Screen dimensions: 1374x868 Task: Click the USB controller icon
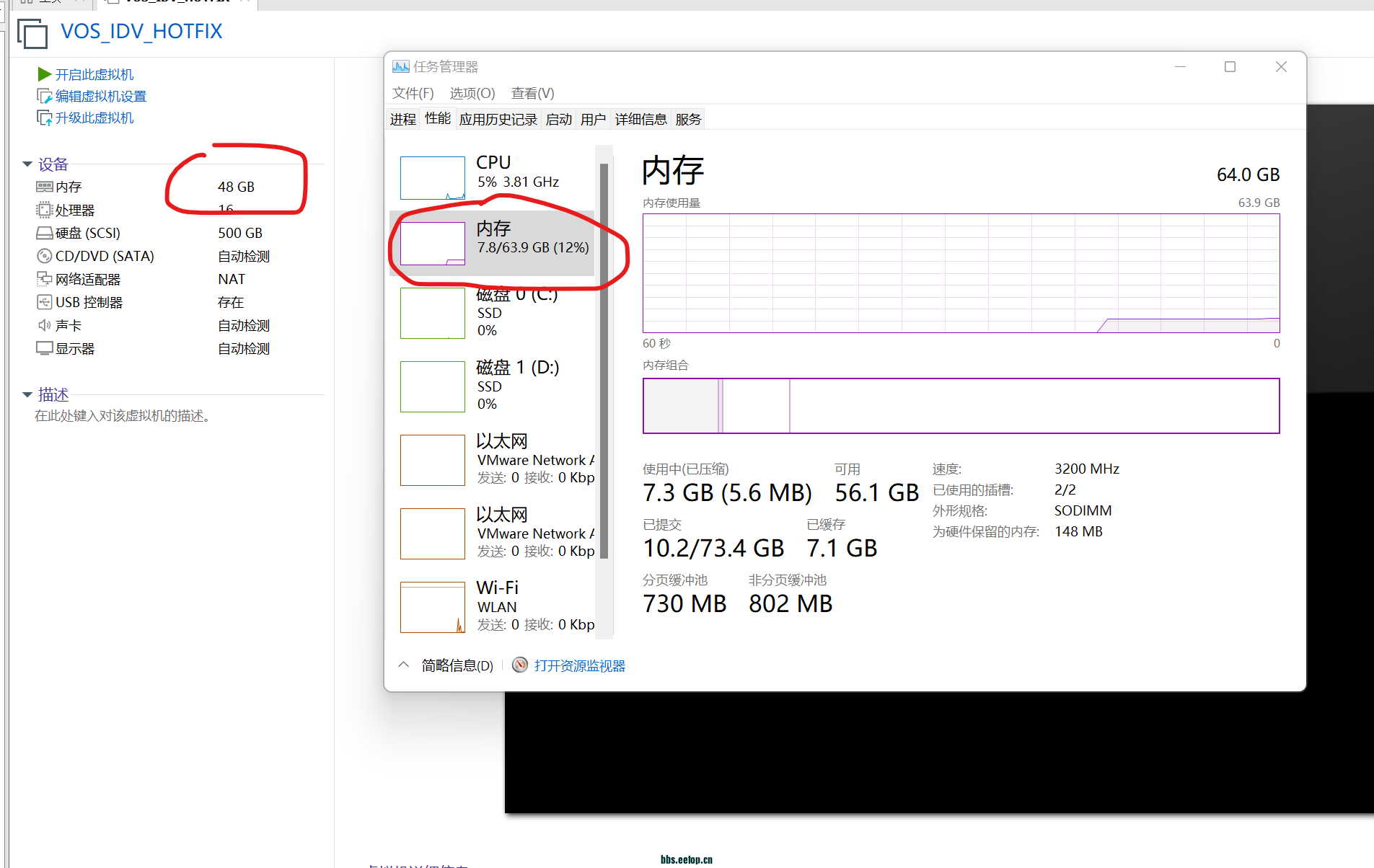point(44,302)
